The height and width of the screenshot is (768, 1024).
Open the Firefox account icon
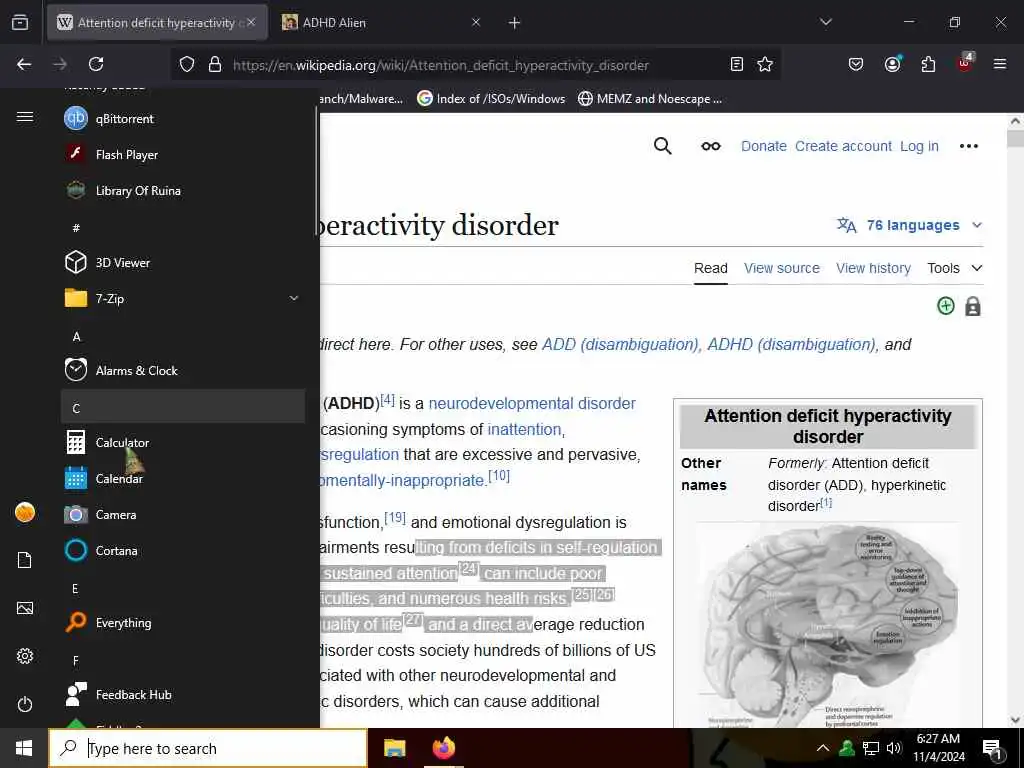pyautogui.click(x=892, y=64)
